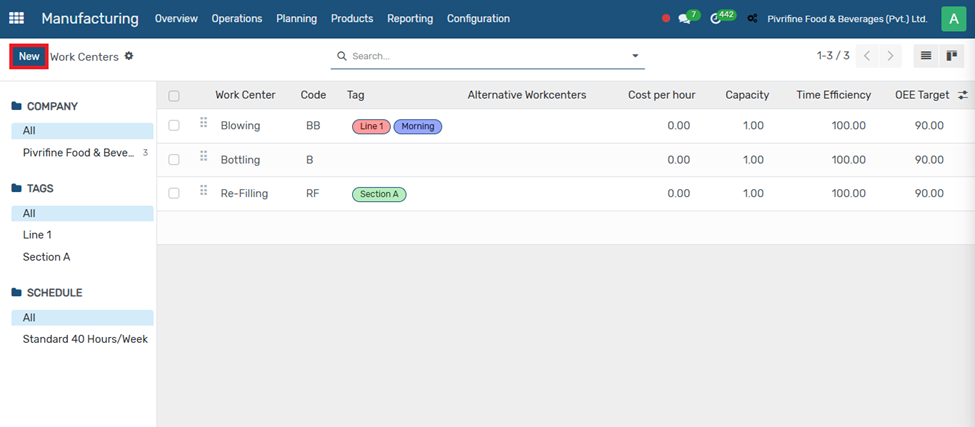Viewport: 975px width, 427px height.
Task: Open the Pivrifine company switcher
Action: [x=846, y=19]
